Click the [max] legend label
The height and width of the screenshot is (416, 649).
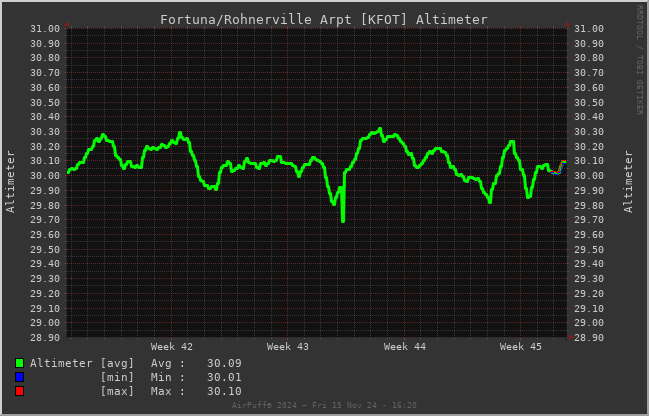tap(118, 392)
